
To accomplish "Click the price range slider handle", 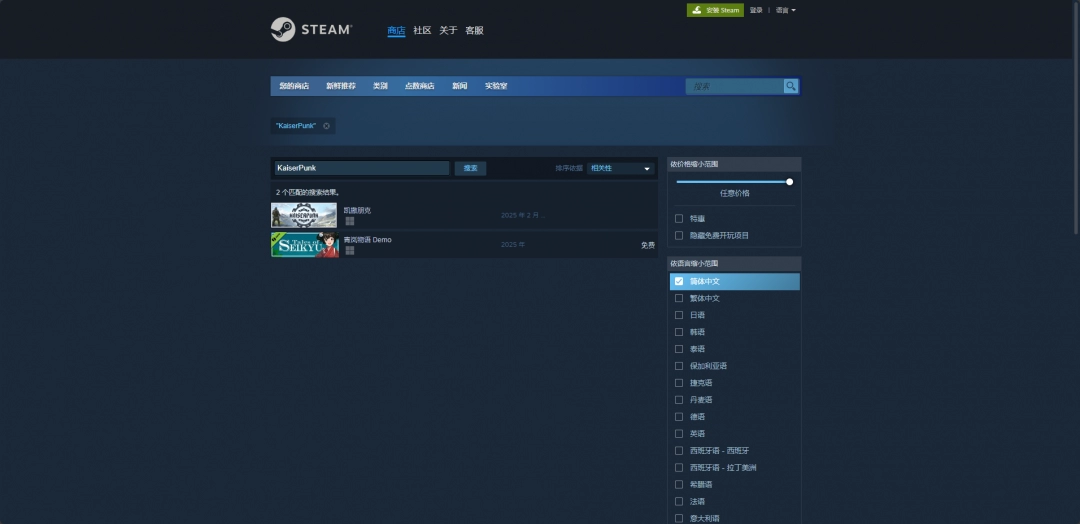I will [789, 182].
